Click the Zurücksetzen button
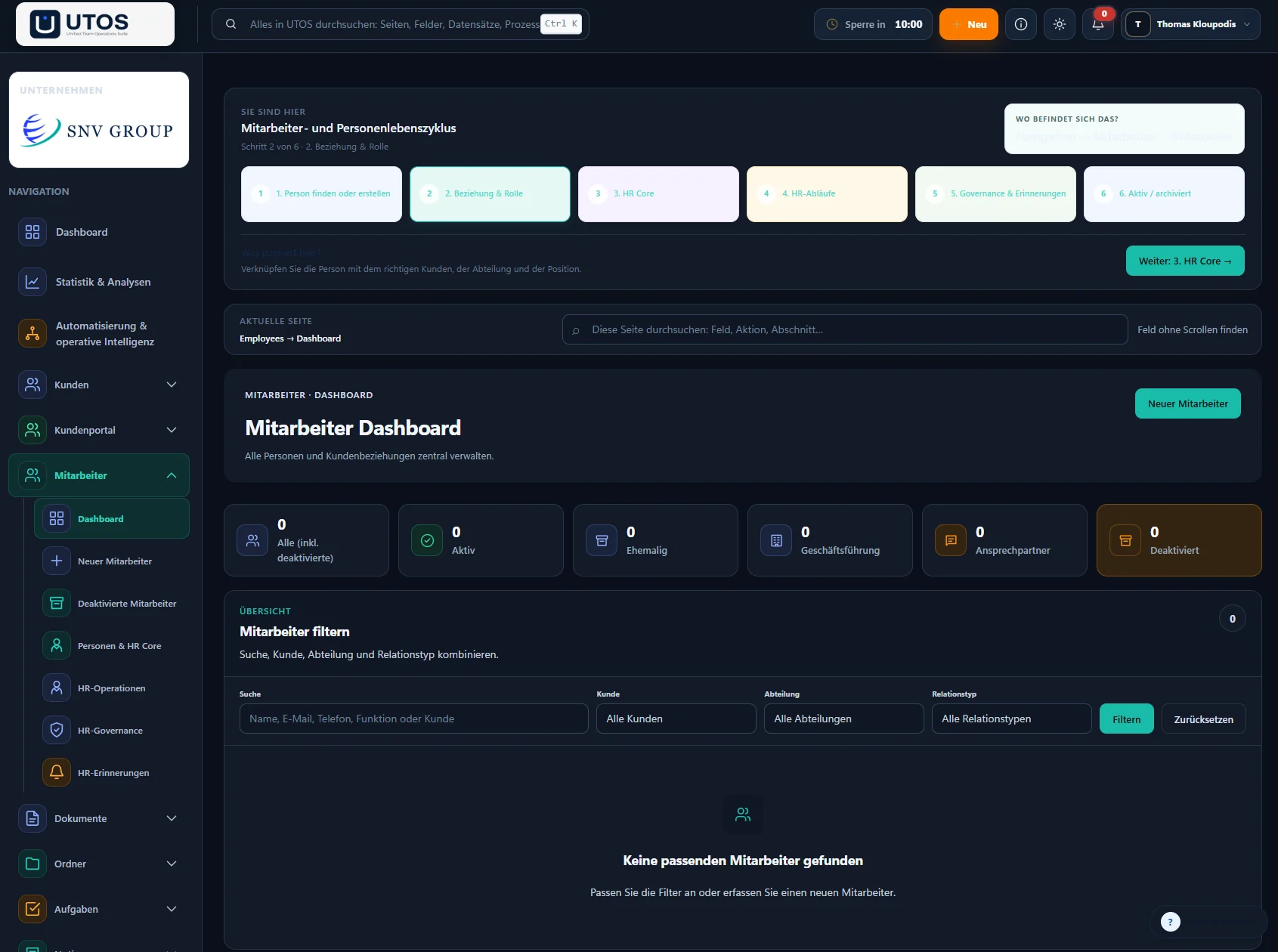This screenshot has width=1278, height=952. point(1204,719)
